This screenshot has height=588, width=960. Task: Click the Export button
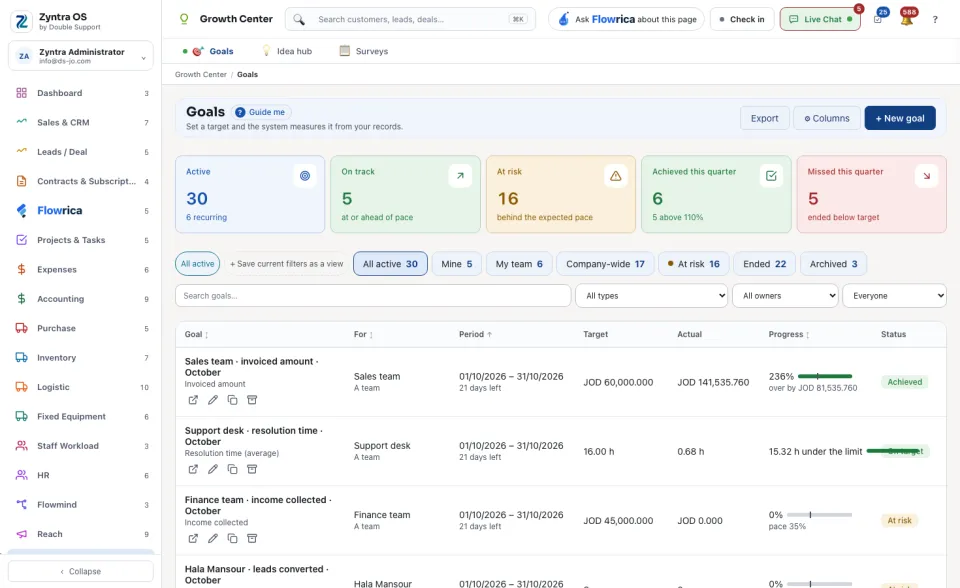pyautogui.click(x=764, y=118)
